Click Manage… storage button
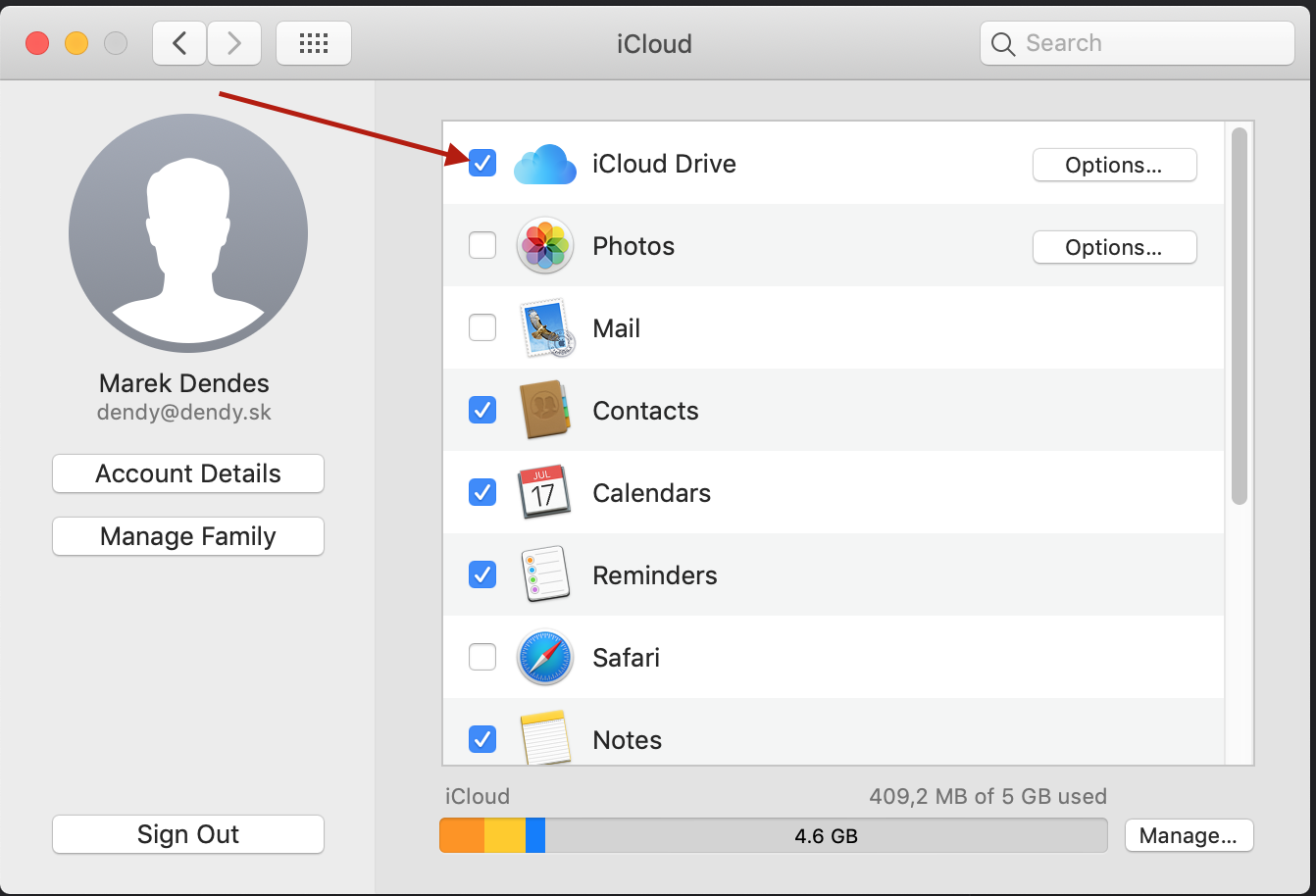The height and width of the screenshot is (896, 1316). coord(1189,835)
